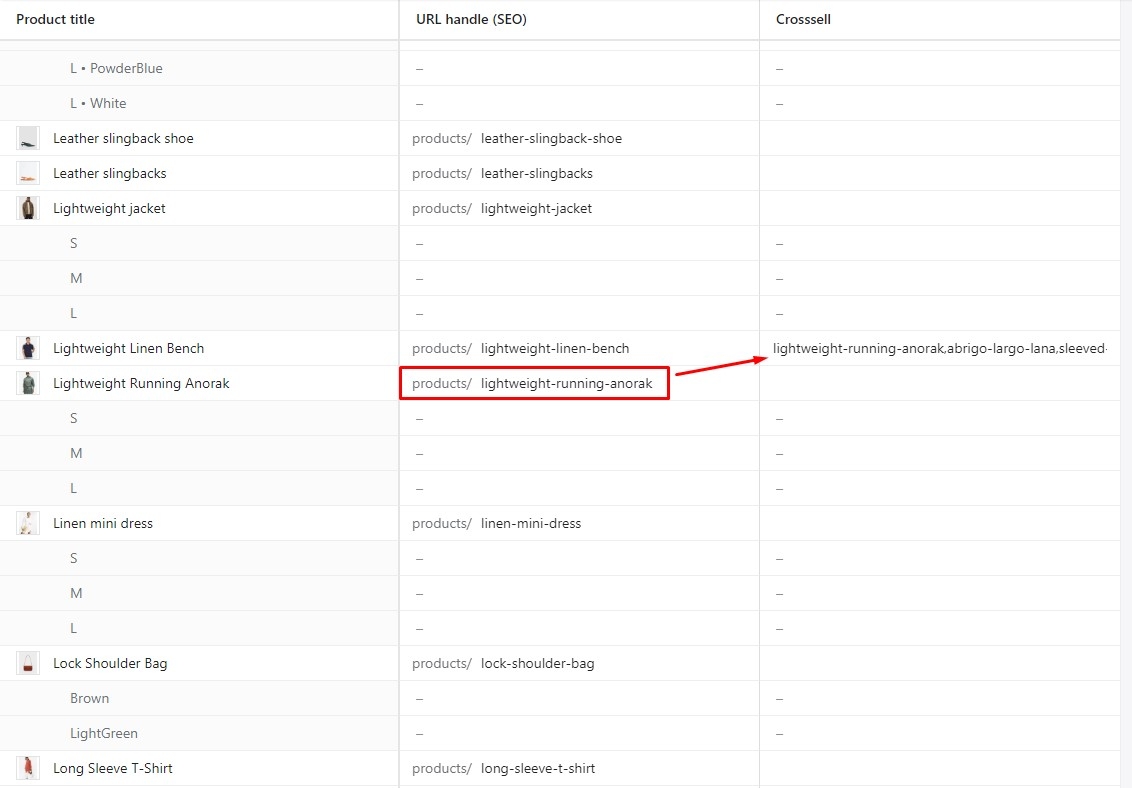Open the Lightweight Running Anorak product title
Viewport: 1132px width, 788px height.
click(141, 384)
